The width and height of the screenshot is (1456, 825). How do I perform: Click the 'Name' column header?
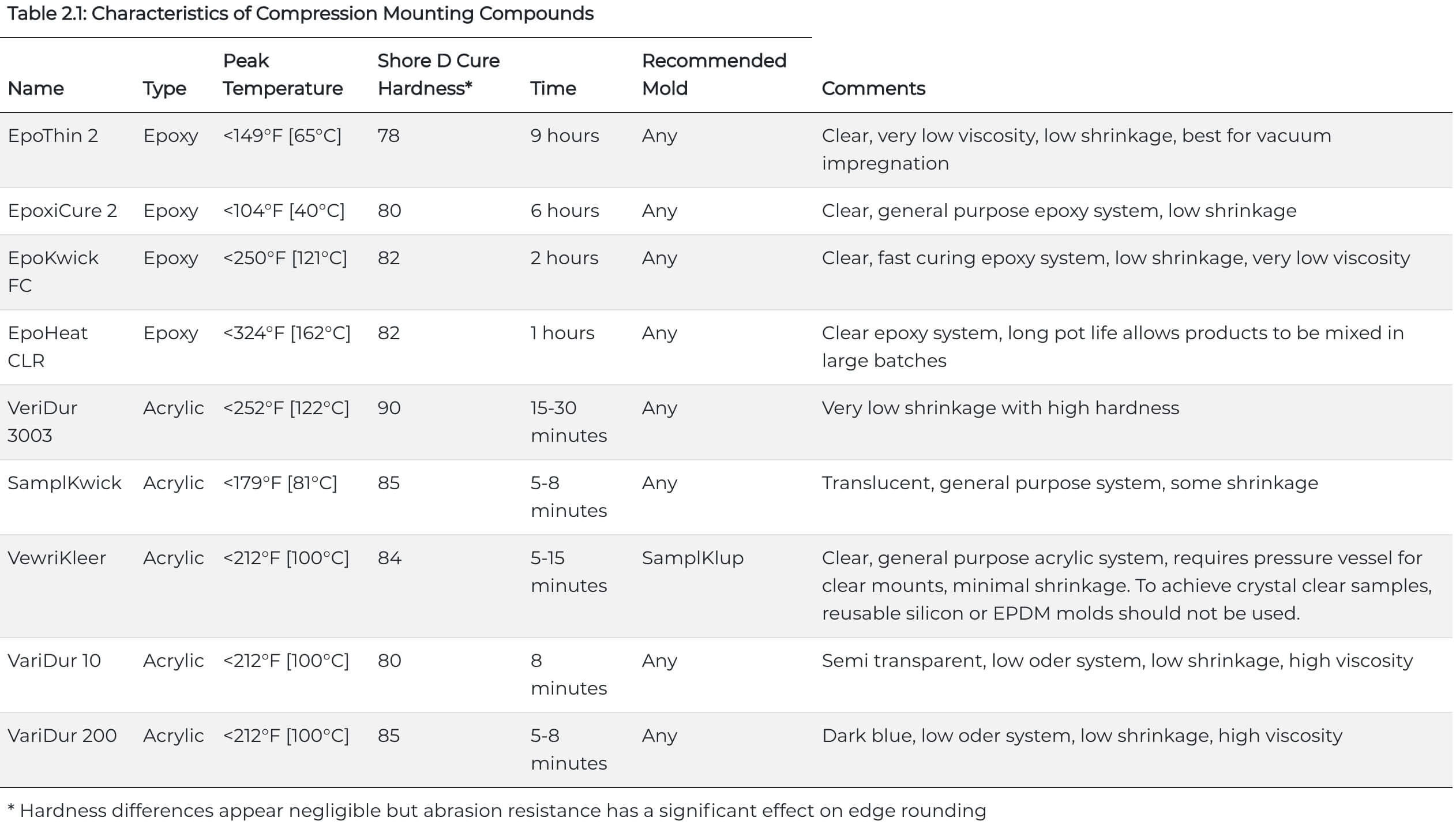pos(36,88)
